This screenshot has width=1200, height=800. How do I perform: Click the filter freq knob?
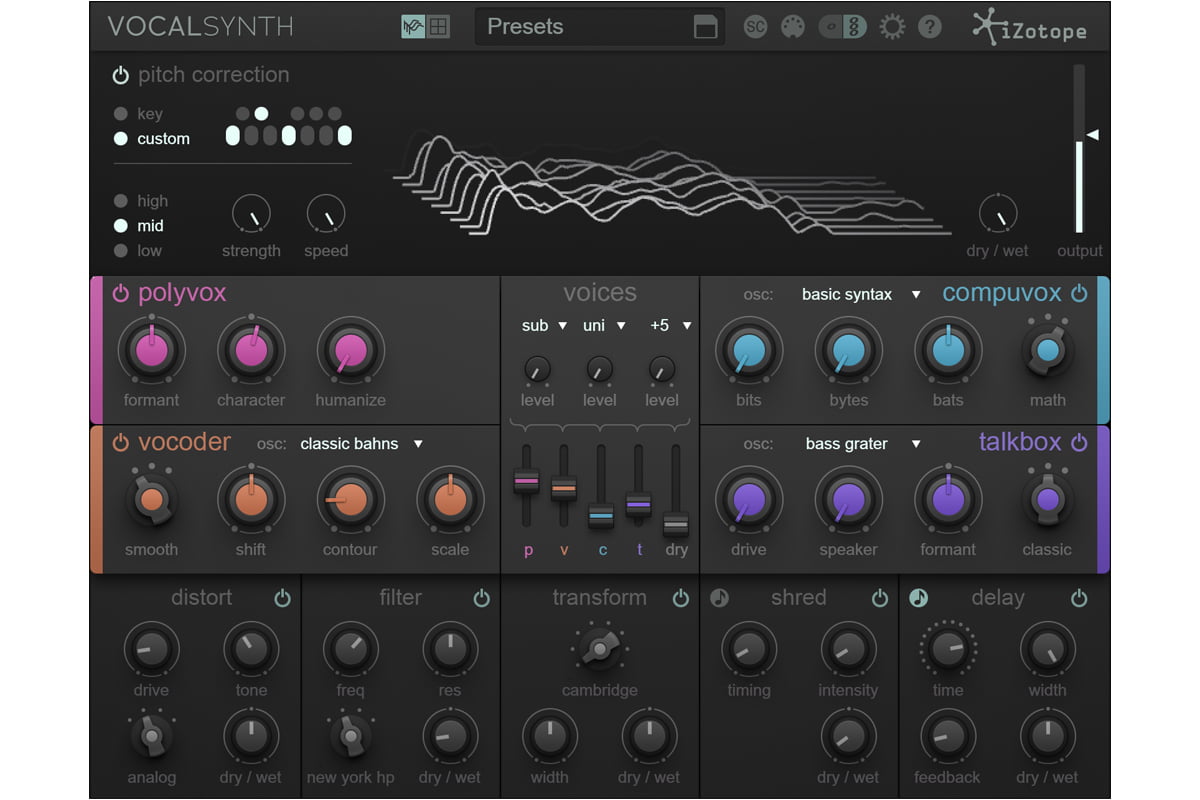click(350, 649)
